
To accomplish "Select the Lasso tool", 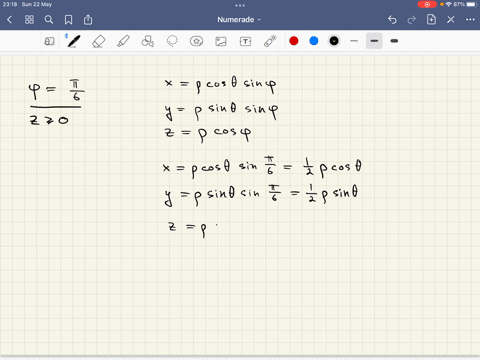I will click(x=172, y=41).
